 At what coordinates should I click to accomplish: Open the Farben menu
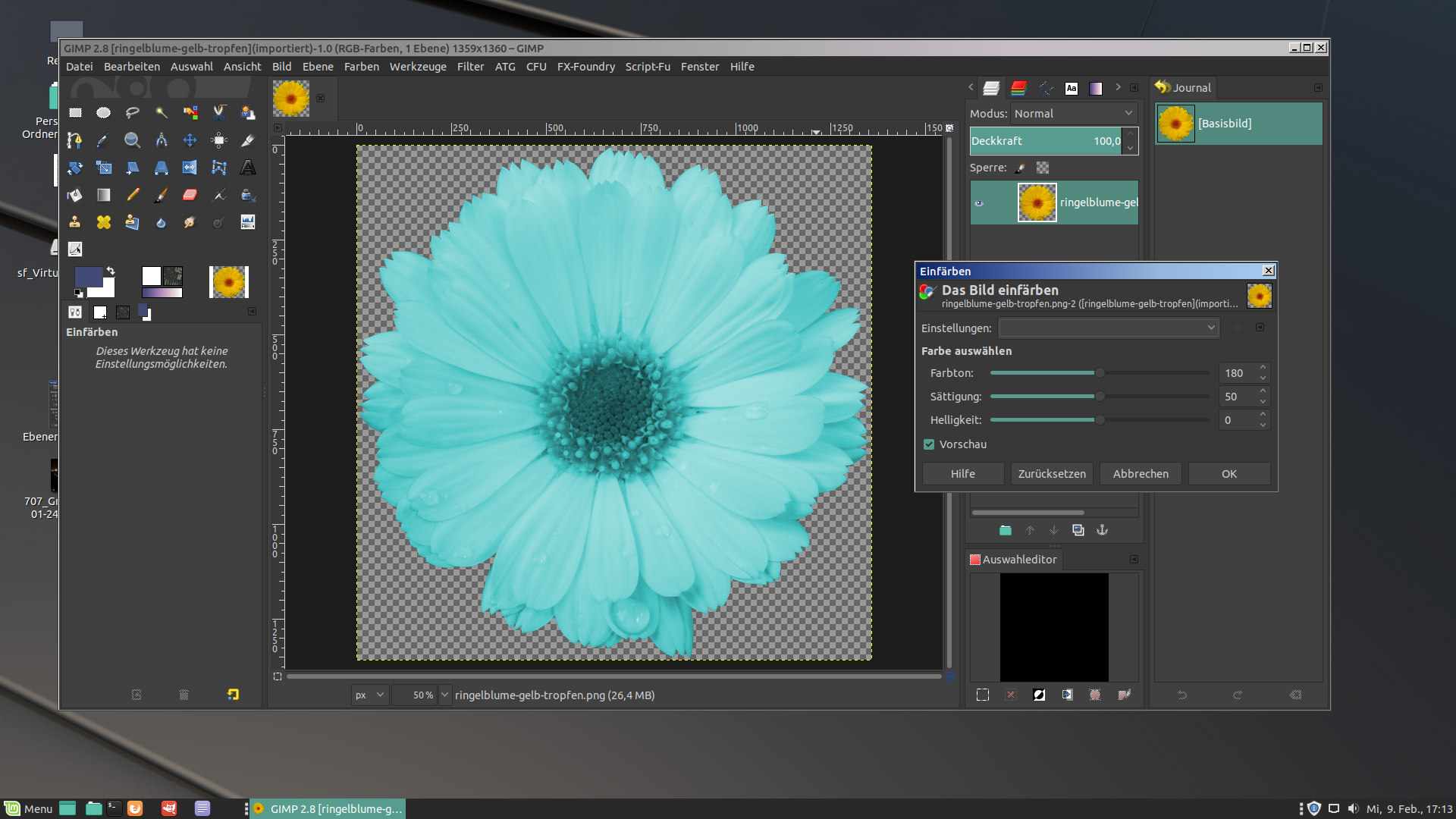[x=361, y=67]
